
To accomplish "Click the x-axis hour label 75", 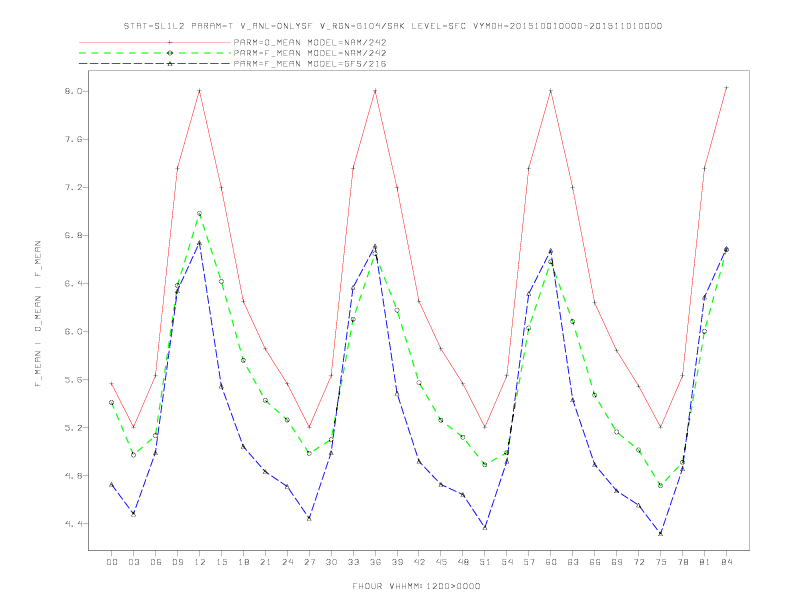I will click(661, 562).
